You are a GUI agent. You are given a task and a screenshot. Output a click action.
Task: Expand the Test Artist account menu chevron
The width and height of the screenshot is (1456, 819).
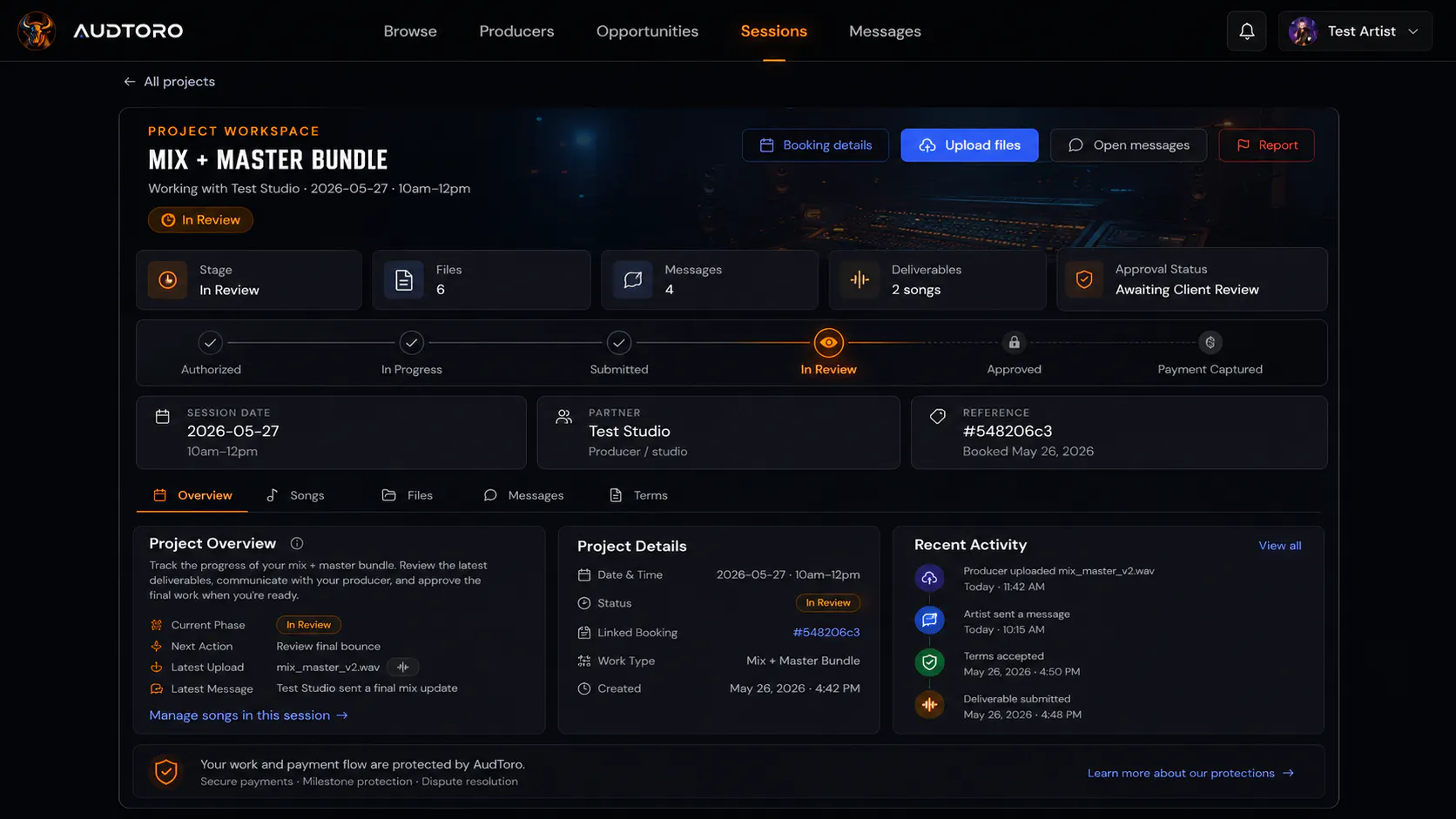pos(1413,31)
